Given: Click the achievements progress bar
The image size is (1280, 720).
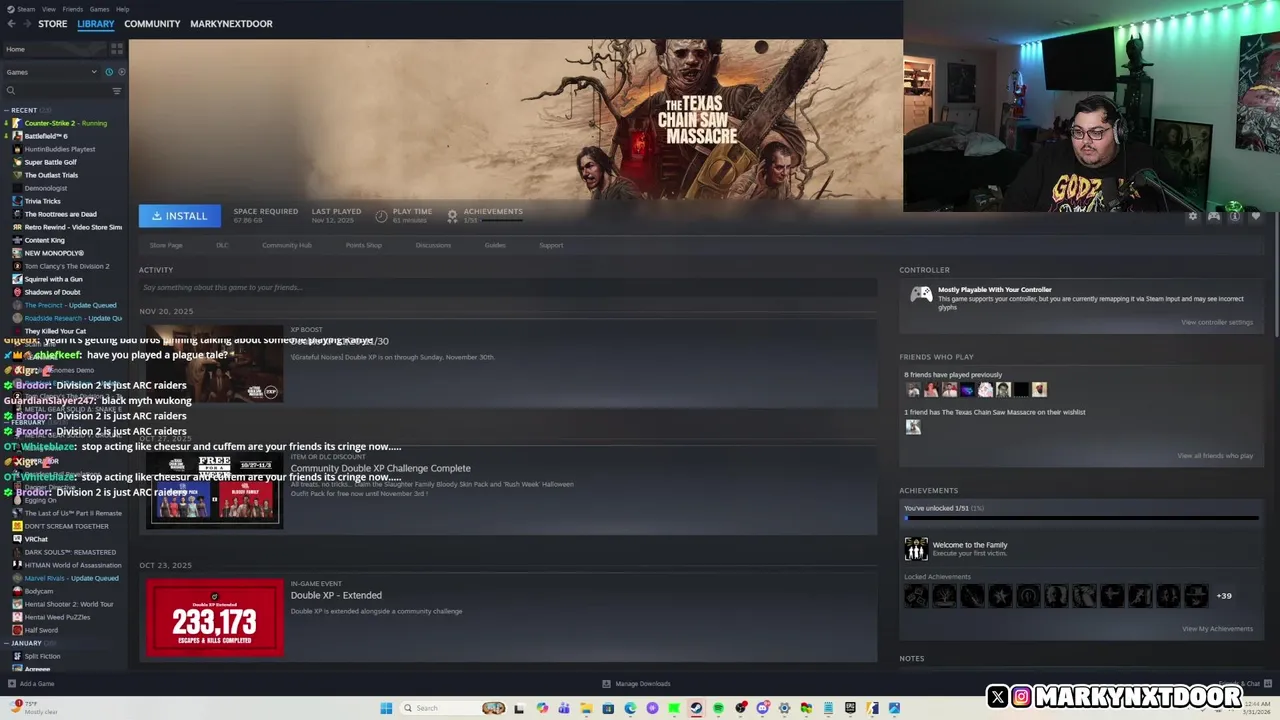Looking at the screenshot, I should (x=1081, y=518).
